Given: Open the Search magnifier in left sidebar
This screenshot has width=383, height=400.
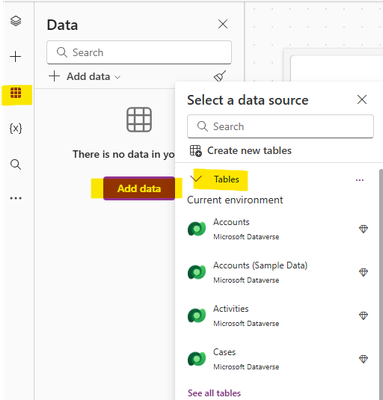Looking at the screenshot, I should tap(16, 164).
